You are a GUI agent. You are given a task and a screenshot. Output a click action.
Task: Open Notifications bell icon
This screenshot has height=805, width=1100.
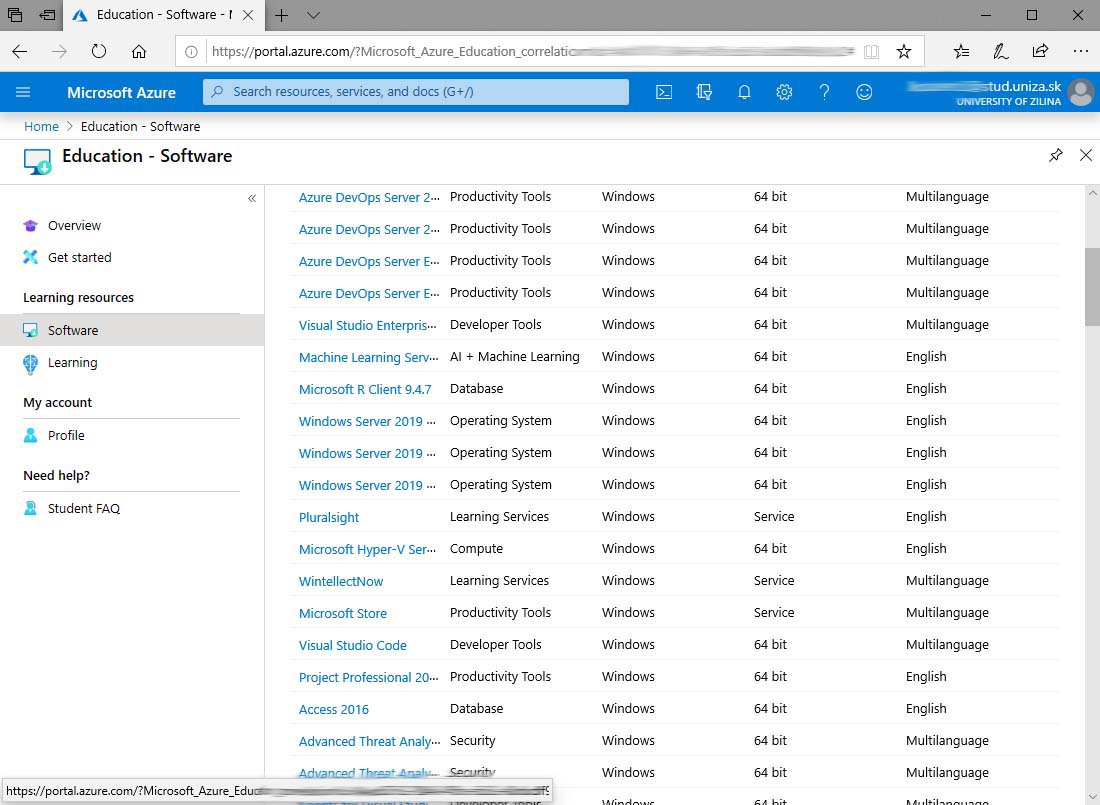point(744,92)
